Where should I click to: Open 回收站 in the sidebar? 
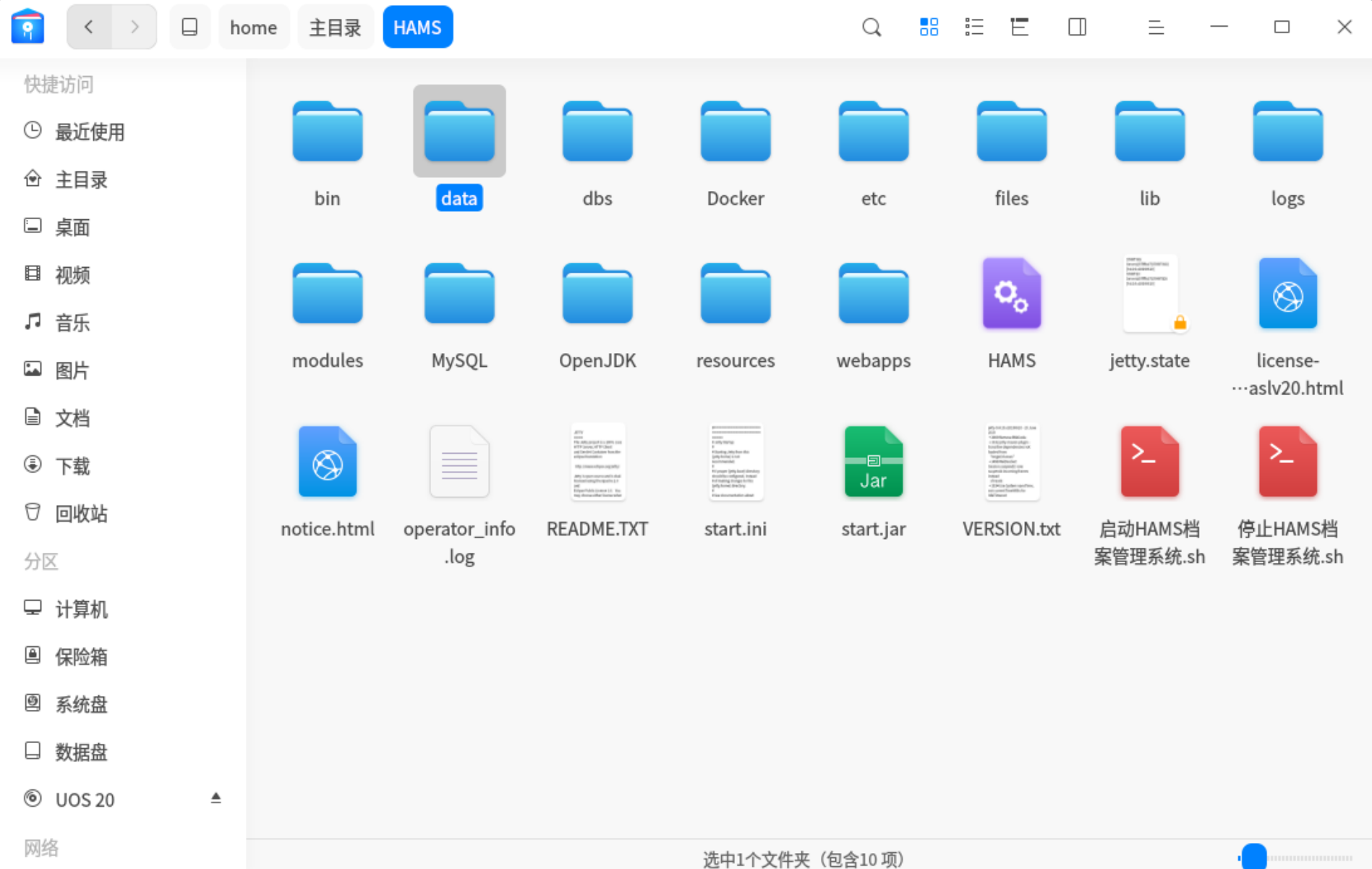coord(81,514)
